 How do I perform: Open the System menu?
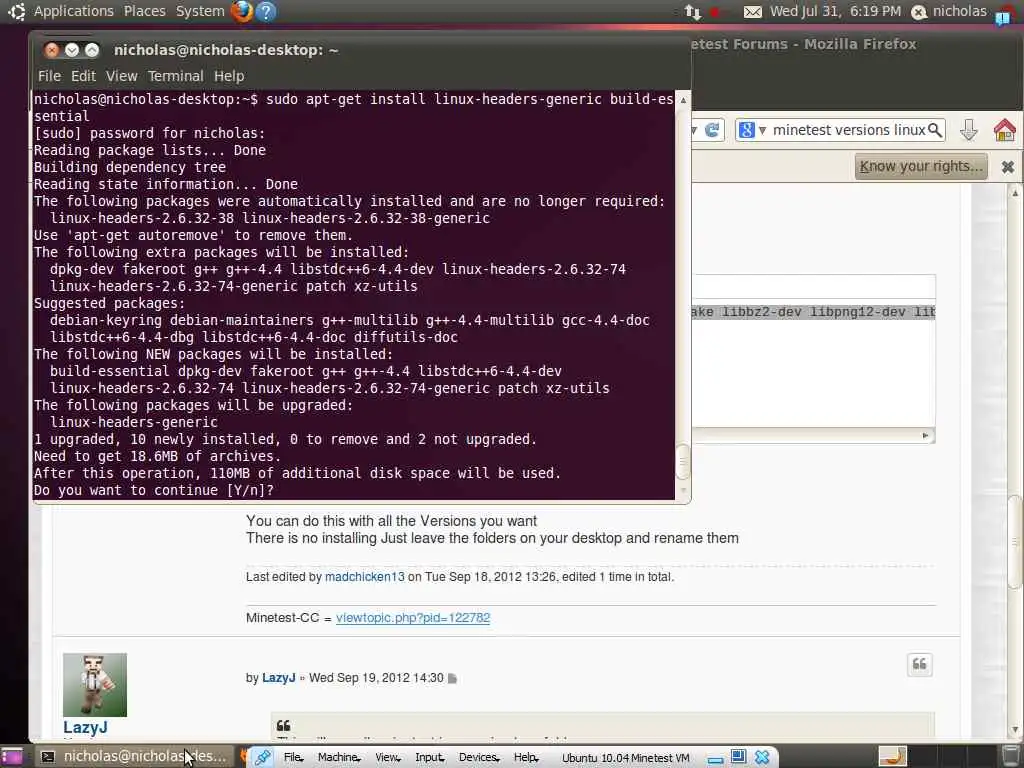(200, 11)
